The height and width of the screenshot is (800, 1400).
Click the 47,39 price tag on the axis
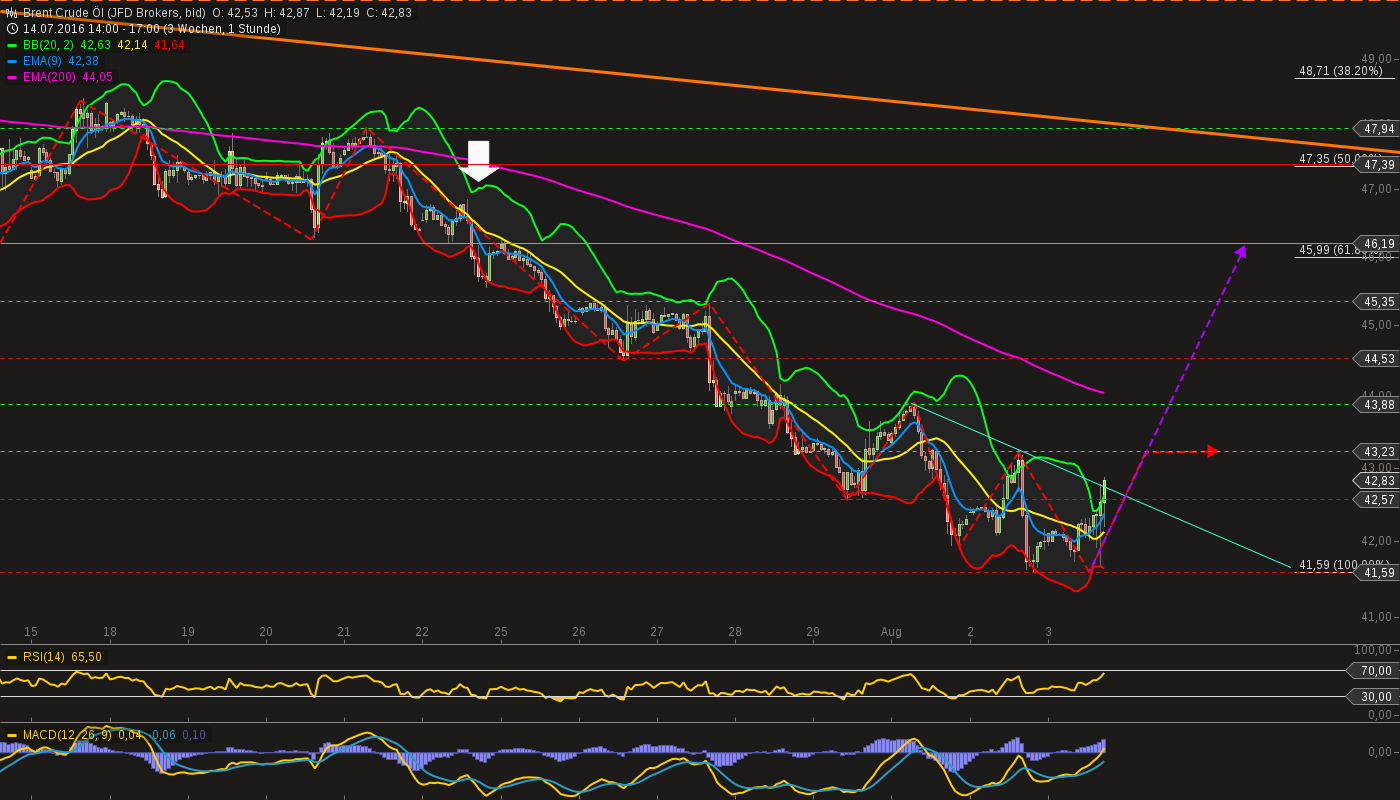point(1375,164)
